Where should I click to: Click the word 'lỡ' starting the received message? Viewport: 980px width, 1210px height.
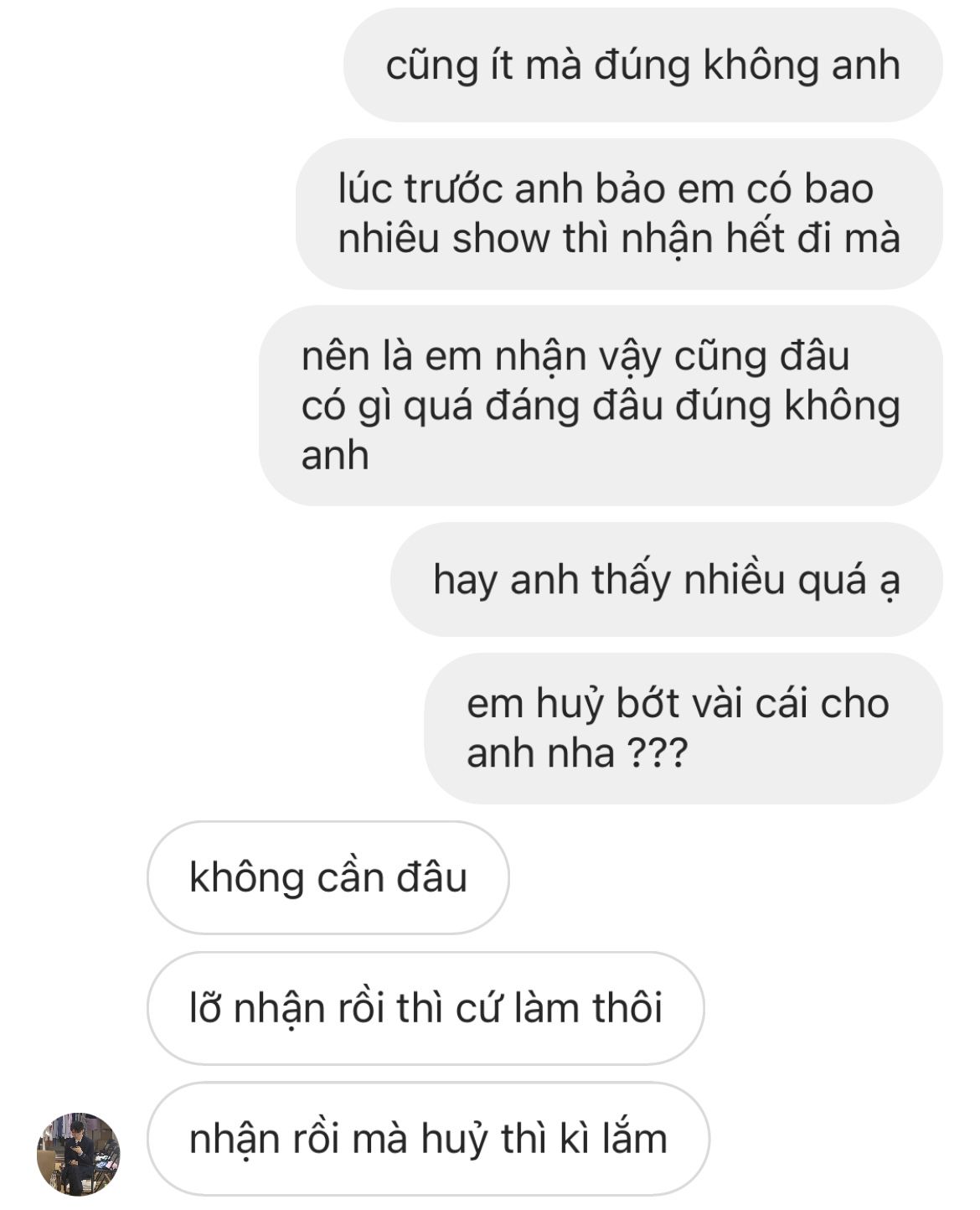pos(205,1008)
